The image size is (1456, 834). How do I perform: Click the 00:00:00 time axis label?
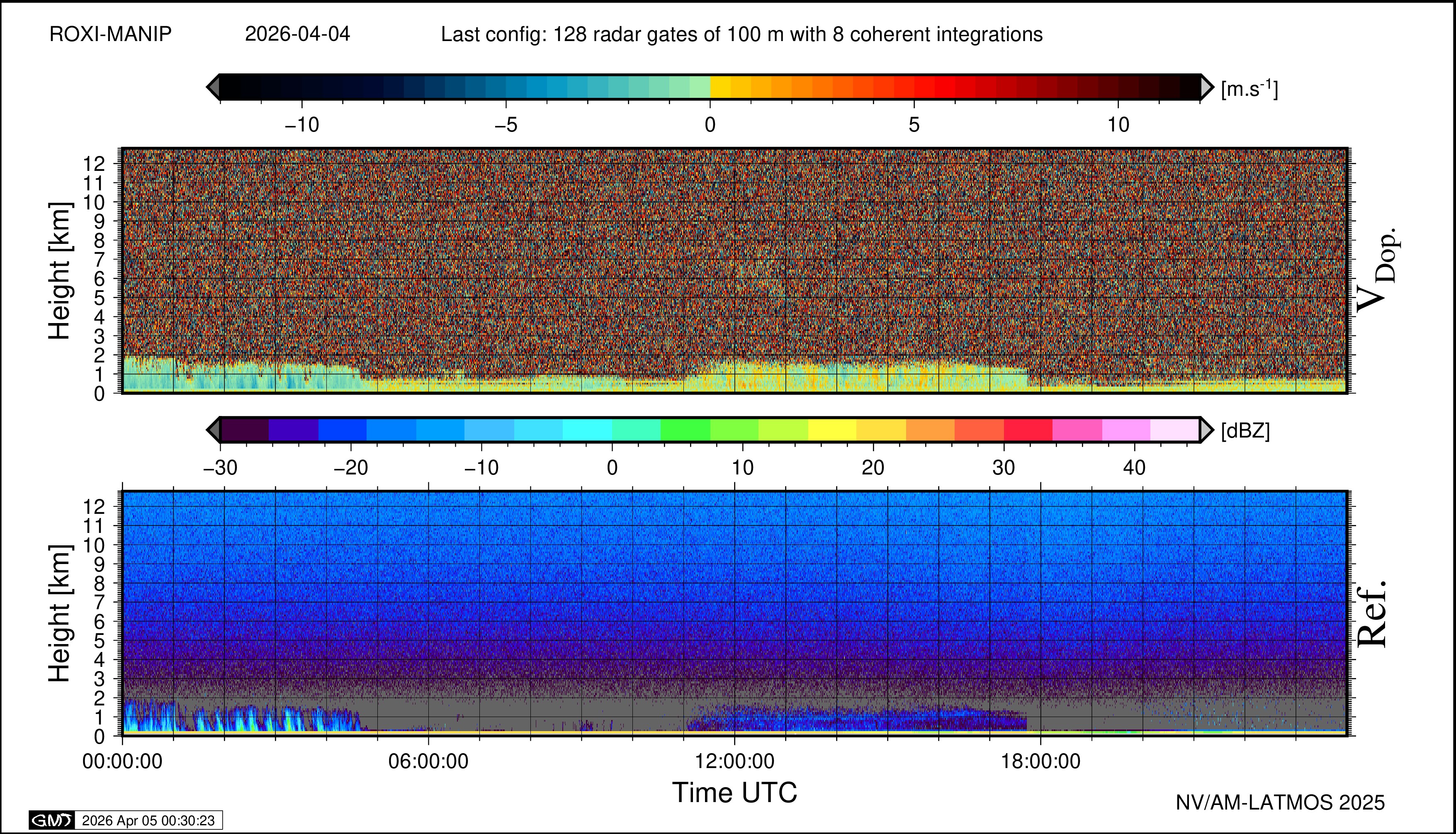[123, 762]
